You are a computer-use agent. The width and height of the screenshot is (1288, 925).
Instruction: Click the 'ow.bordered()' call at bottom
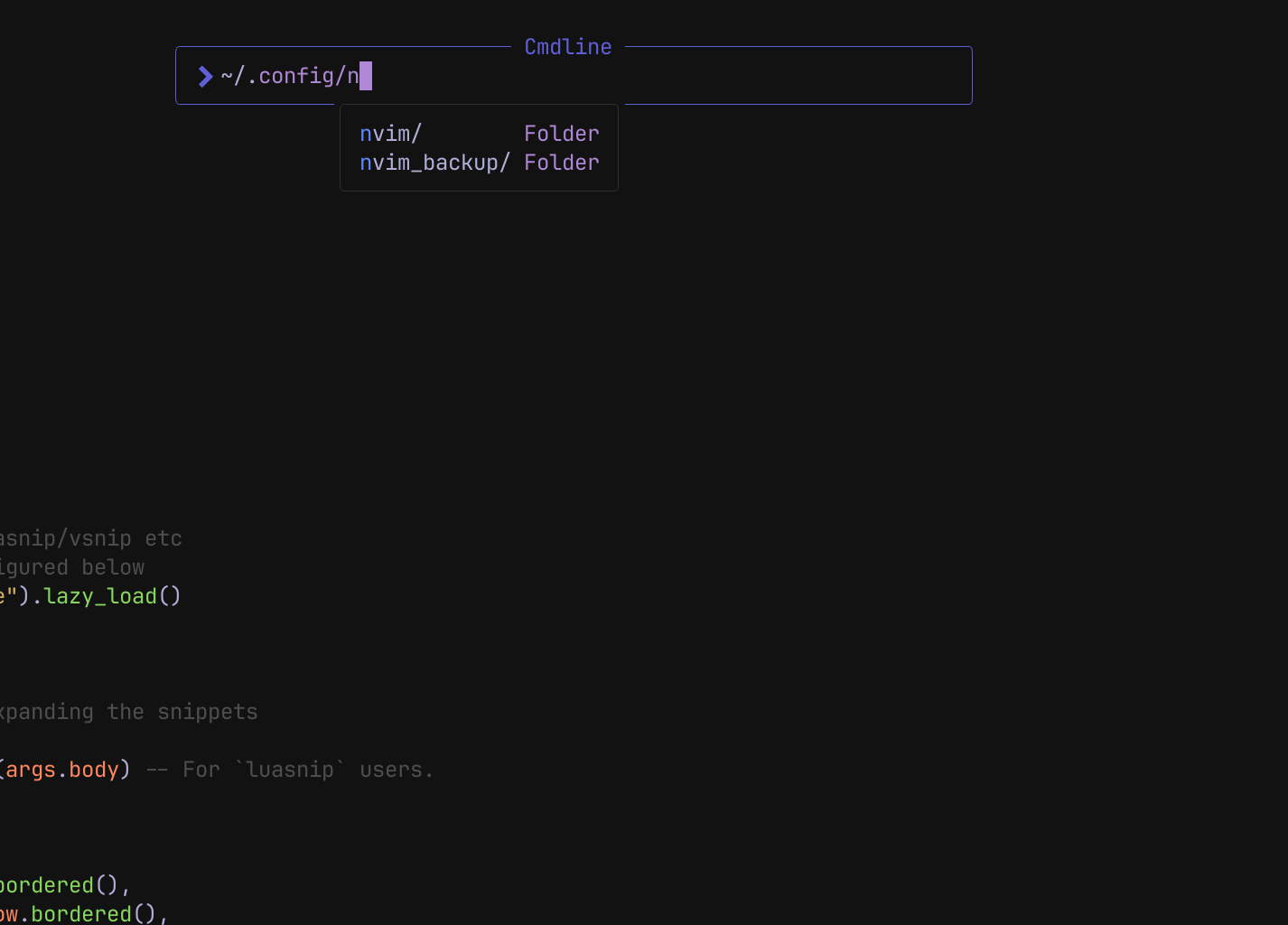click(81, 913)
